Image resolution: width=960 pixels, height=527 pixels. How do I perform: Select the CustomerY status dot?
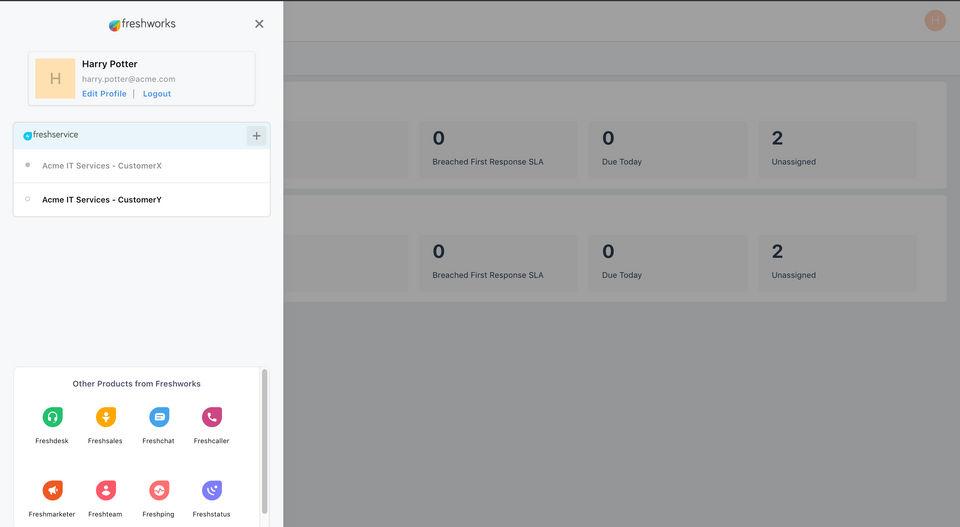click(28, 199)
